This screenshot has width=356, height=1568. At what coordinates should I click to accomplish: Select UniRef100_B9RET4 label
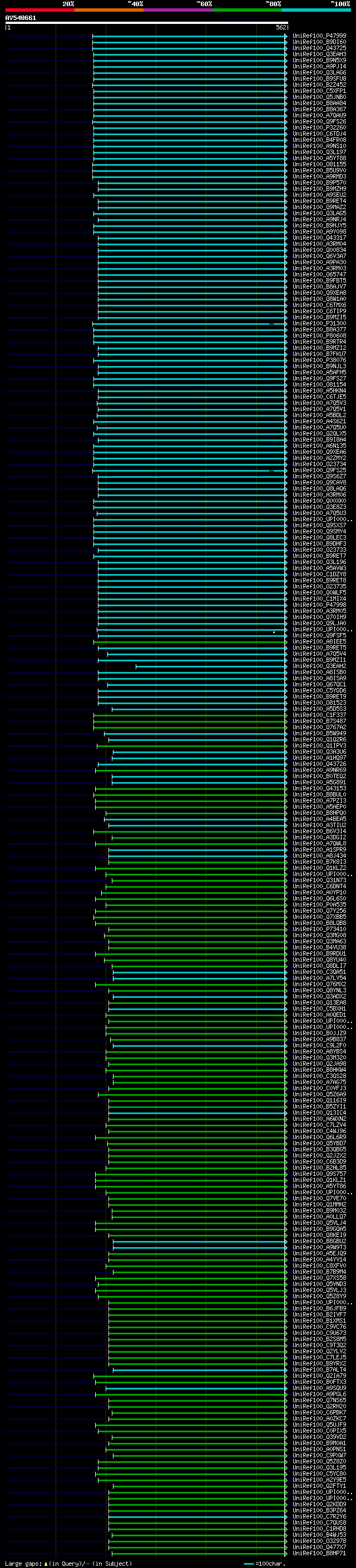(x=319, y=201)
